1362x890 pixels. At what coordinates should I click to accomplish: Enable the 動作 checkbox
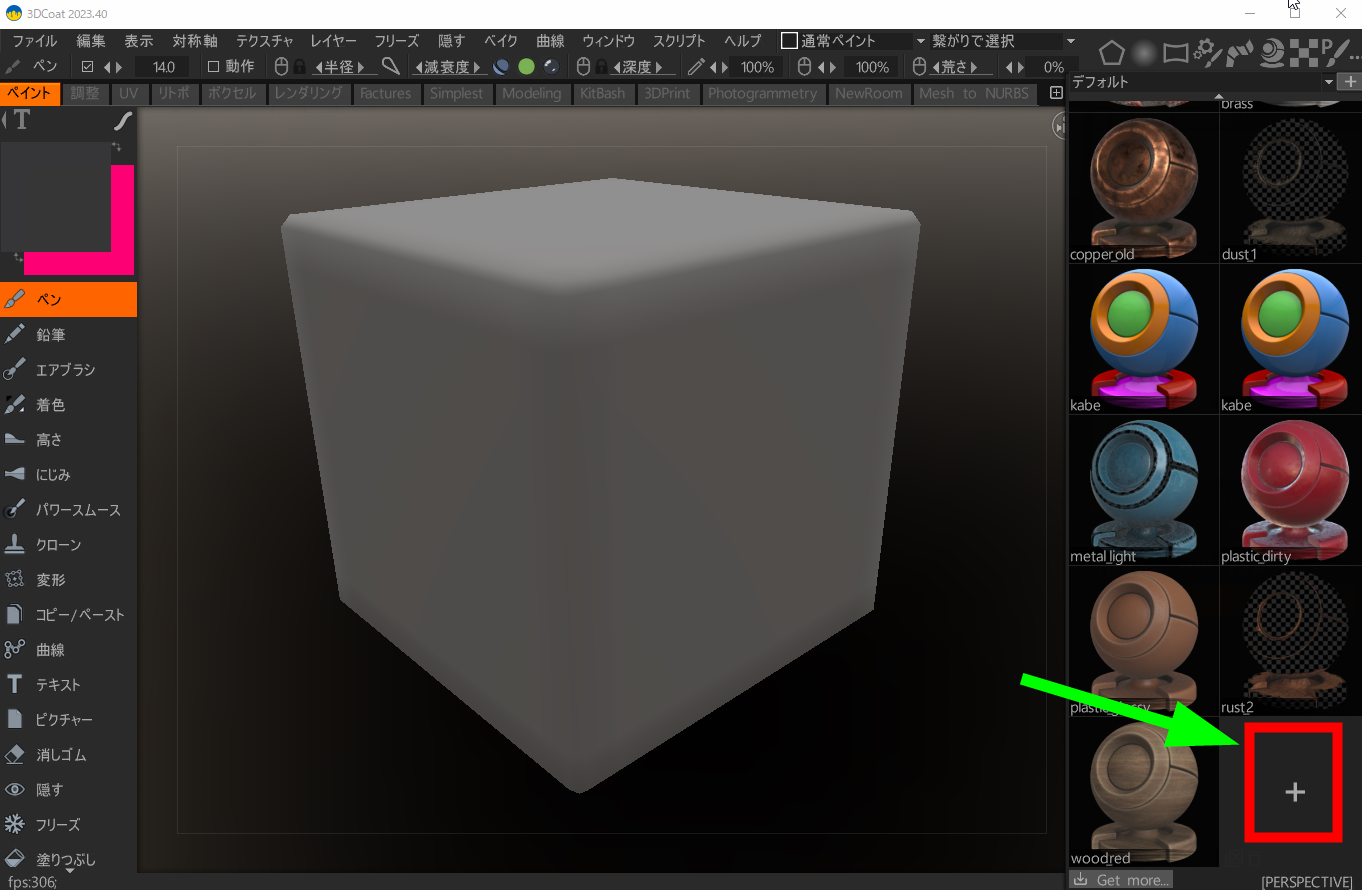click(x=212, y=67)
